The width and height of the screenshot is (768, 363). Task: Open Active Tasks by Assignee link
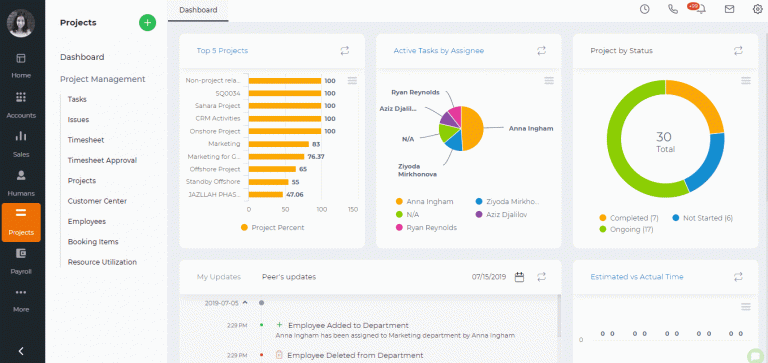tap(439, 50)
